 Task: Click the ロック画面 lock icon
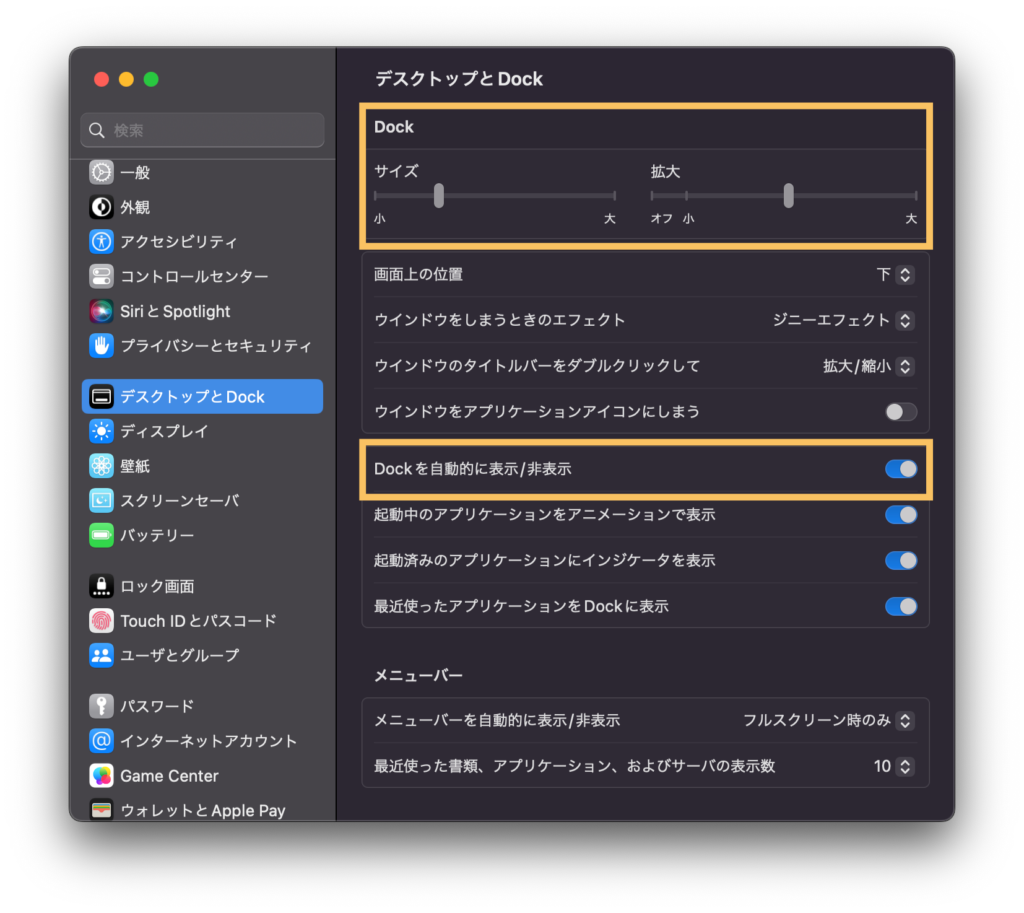tap(101, 586)
